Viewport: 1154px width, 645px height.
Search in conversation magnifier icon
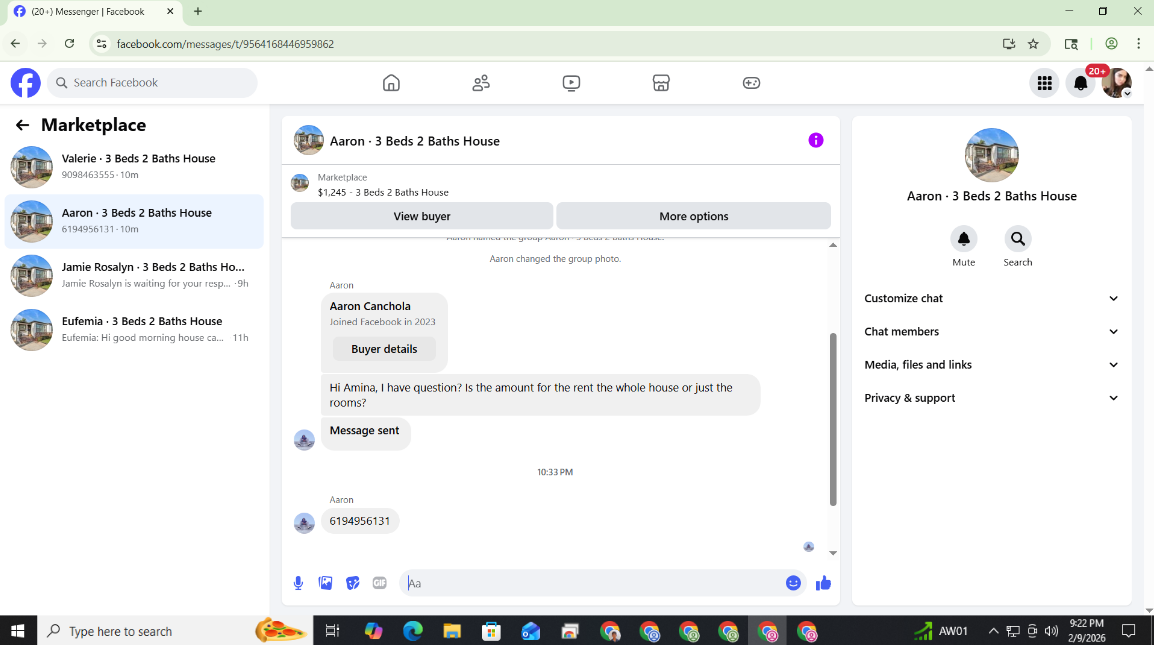point(1018,239)
